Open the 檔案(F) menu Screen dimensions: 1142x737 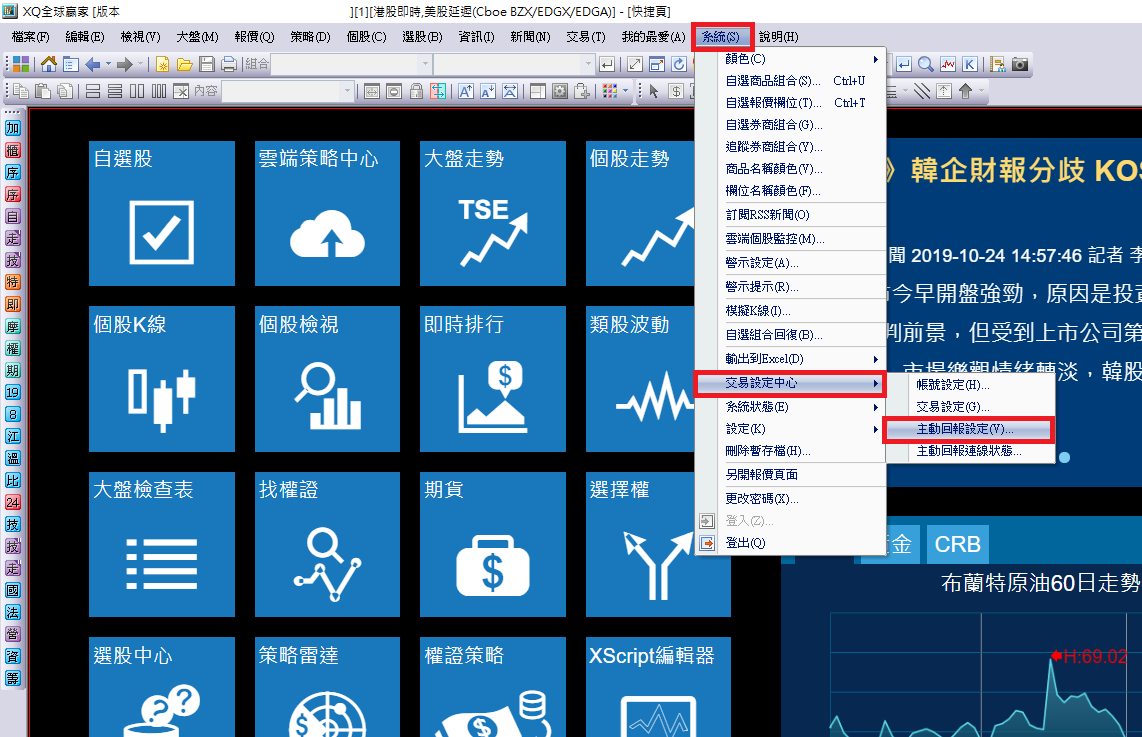(30, 37)
